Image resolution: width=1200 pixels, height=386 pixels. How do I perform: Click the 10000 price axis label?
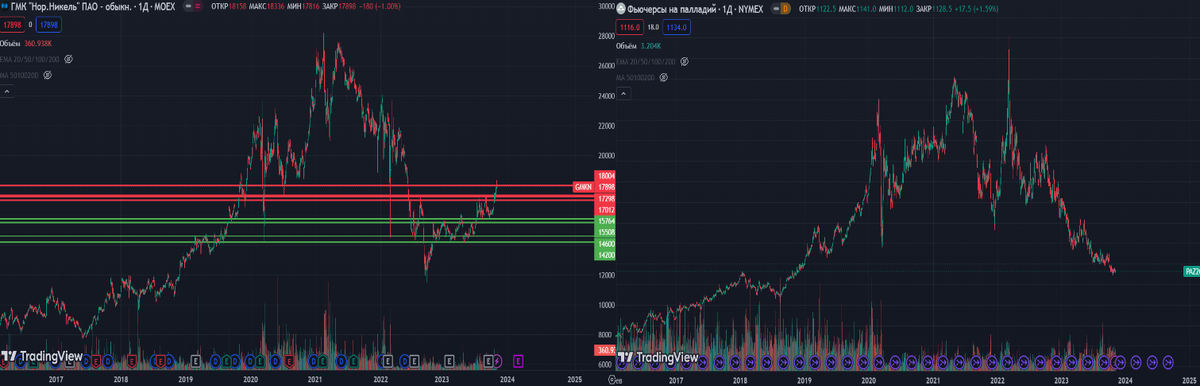click(x=606, y=305)
